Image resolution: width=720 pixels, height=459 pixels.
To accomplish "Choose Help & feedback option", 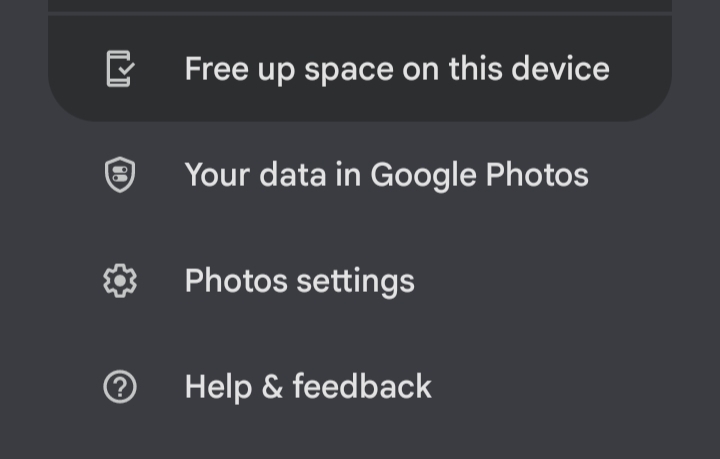I will (x=360, y=386).
